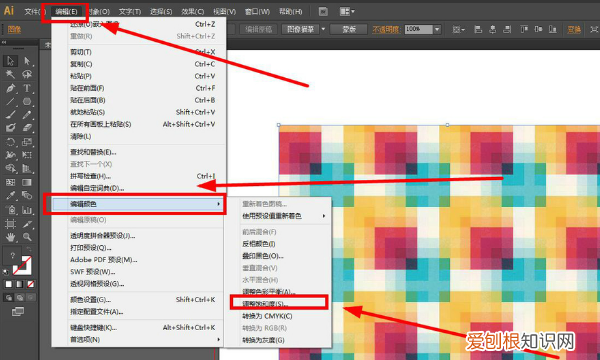Click the default fill and stroke icon
Screen dimensions: 600x360
click(6, 272)
